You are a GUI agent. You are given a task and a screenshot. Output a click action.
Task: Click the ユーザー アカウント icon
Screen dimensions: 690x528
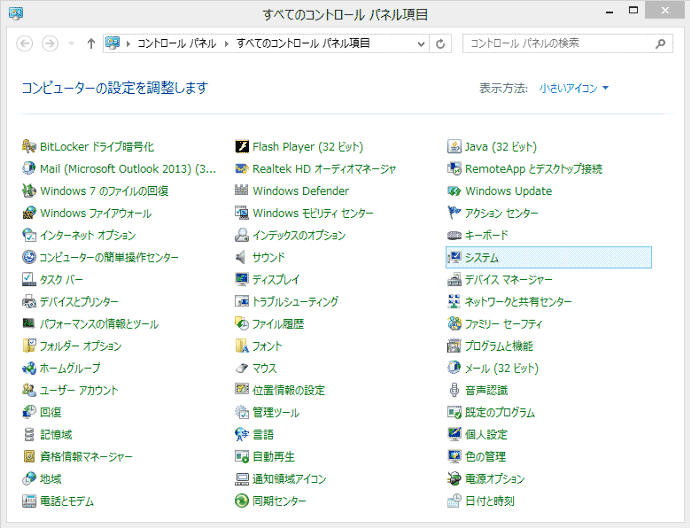coord(29,390)
